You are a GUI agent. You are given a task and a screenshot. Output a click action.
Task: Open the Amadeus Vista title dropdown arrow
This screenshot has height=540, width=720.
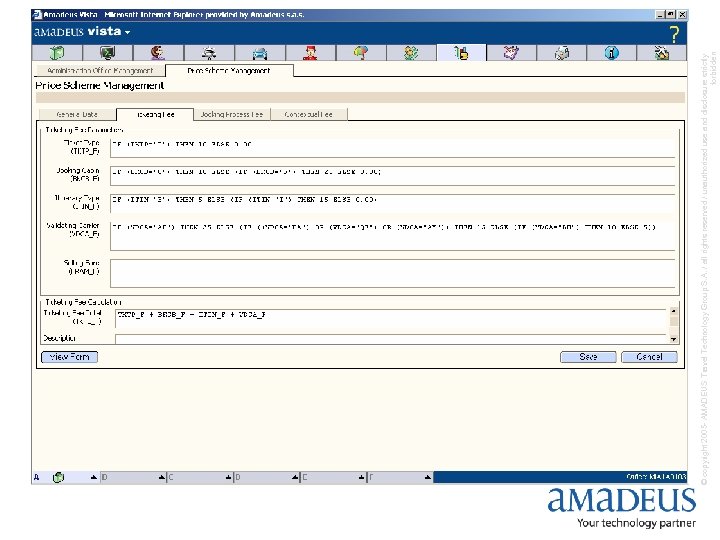coord(127,32)
